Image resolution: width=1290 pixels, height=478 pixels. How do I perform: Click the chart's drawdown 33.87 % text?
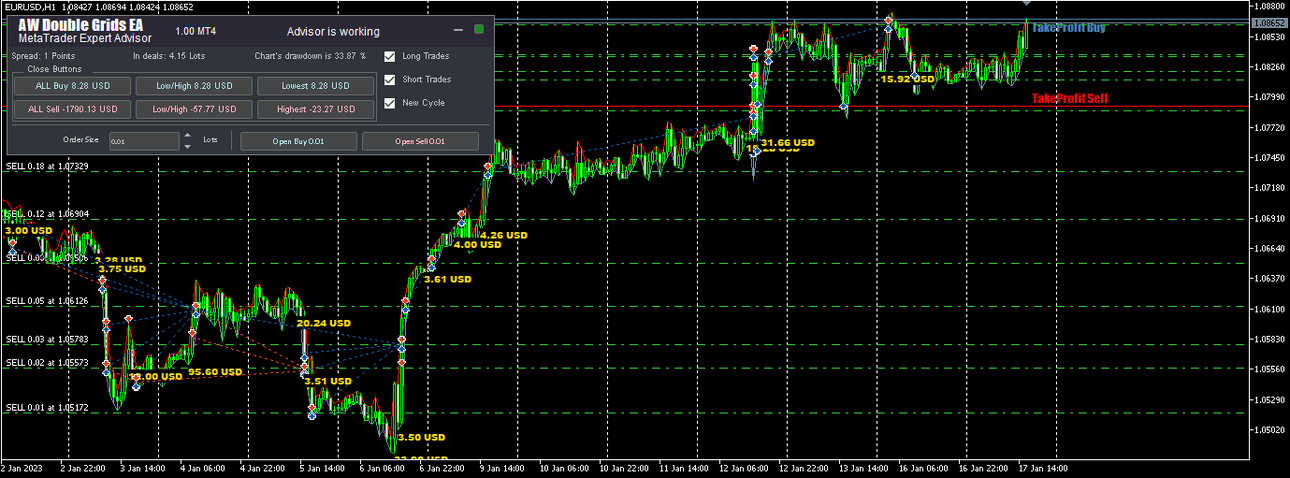click(x=310, y=57)
